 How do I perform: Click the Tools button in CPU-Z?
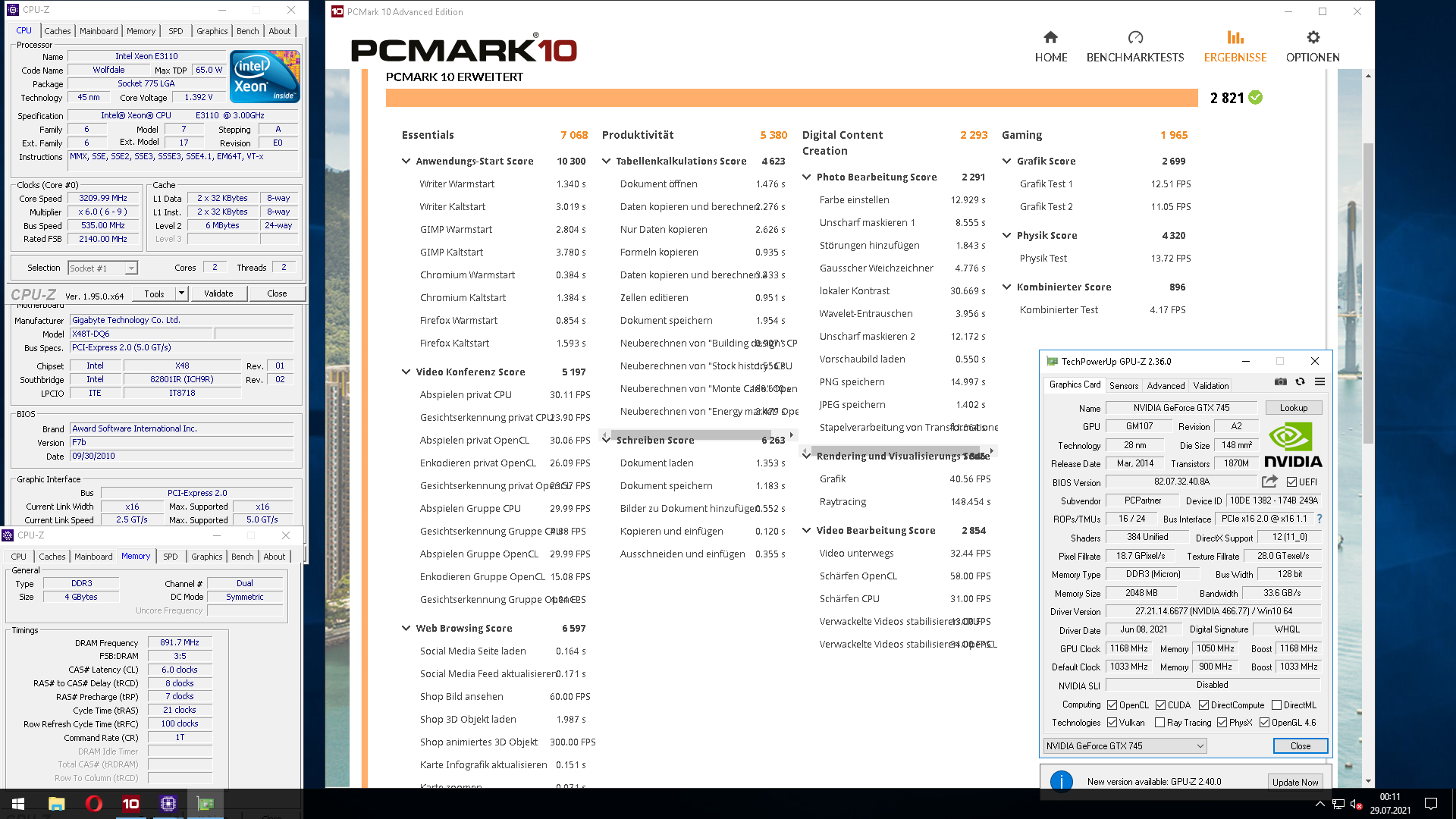click(x=154, y=293)
